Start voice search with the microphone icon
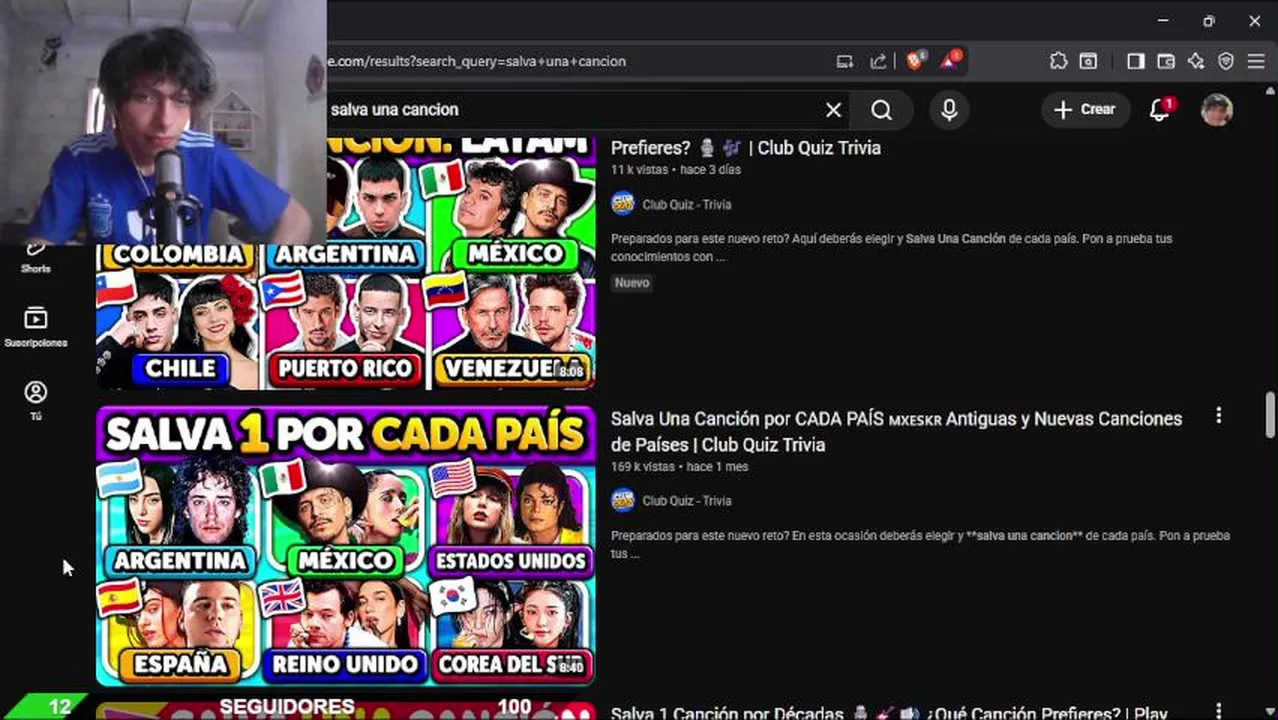This screenshot has height=720, width=1278. click(x=949, y=110)
